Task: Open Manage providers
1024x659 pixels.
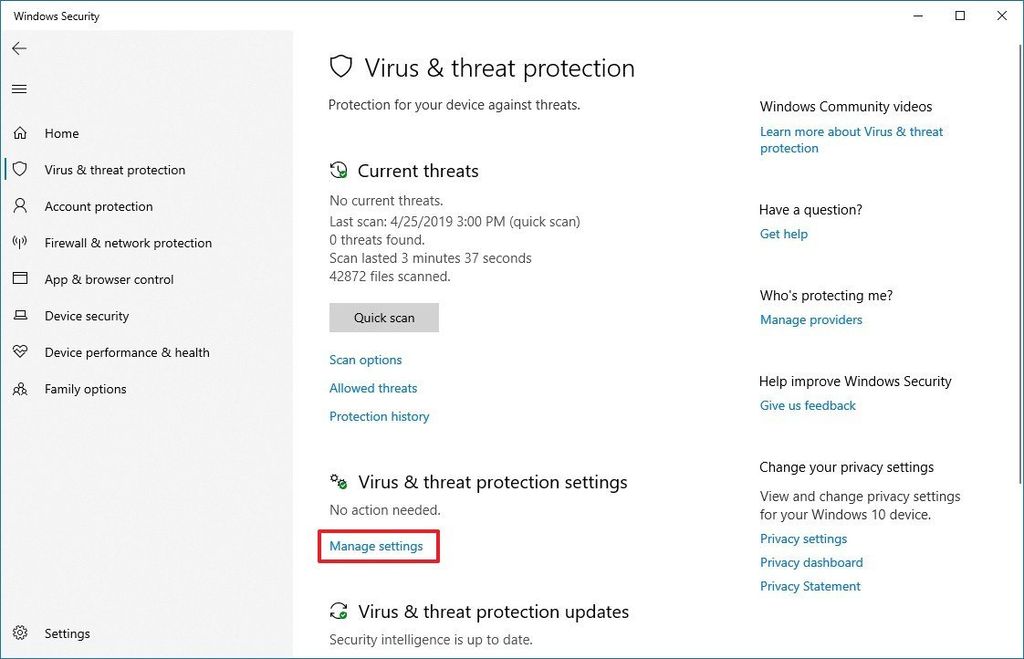Action: 811,320
